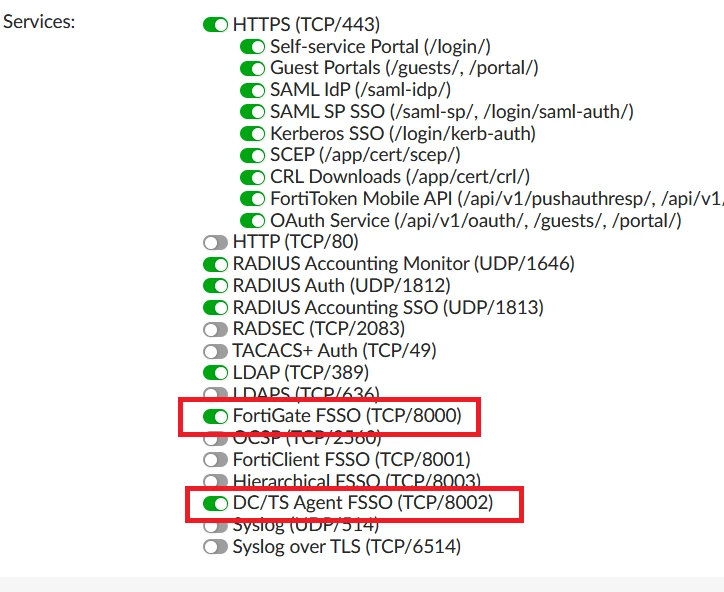
Task: Toggle DC/TS Agent FSSO (TCP/8002) switch
Action: 215,503
